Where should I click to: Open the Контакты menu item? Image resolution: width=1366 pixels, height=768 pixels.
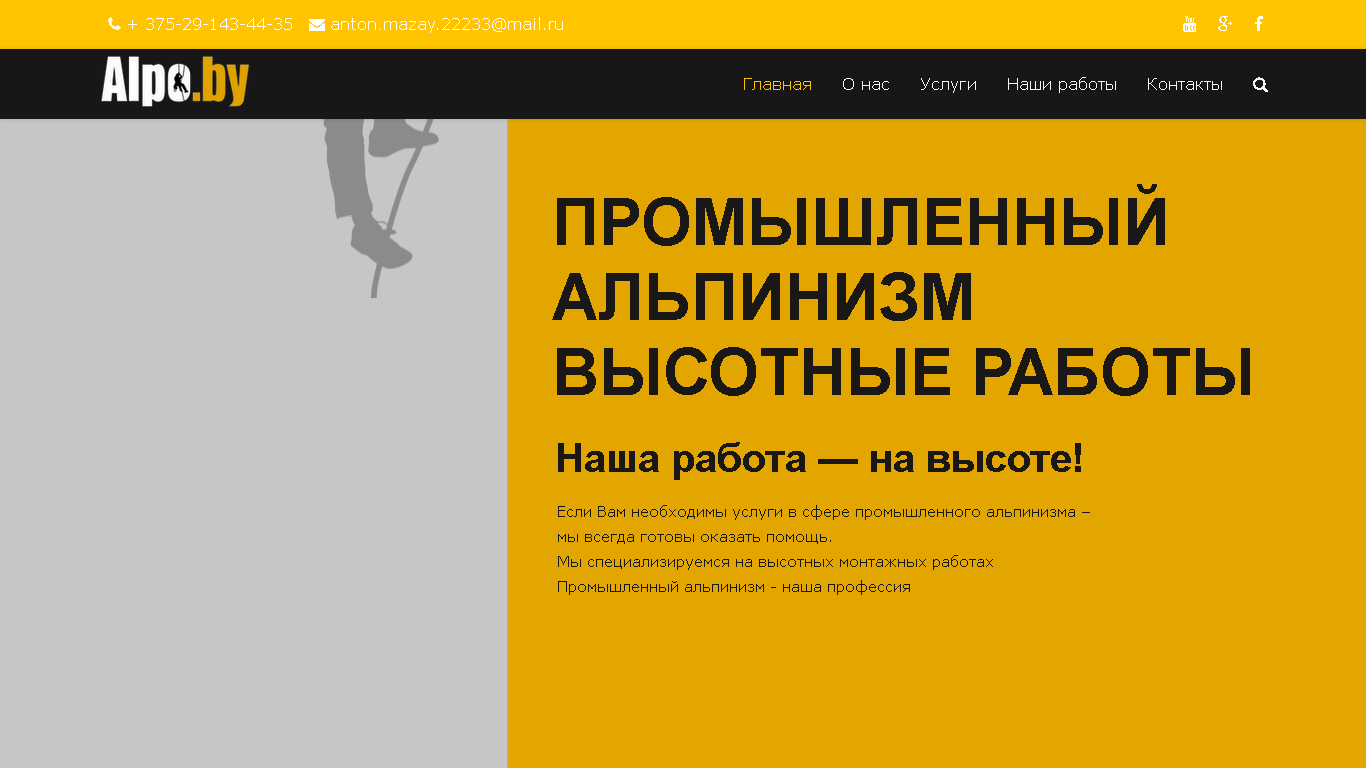coord(1185,85)
